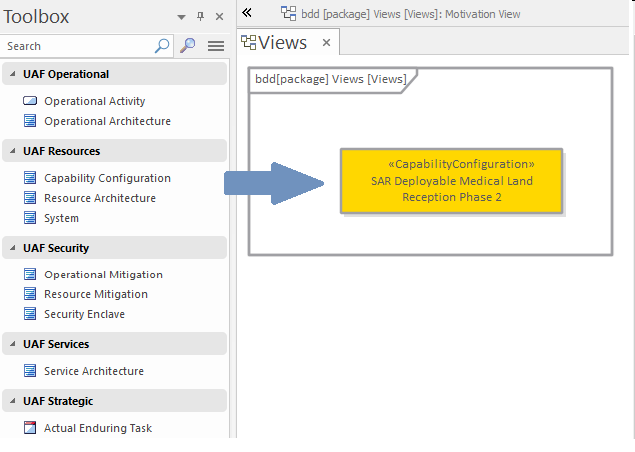Close the Views diagram tab
635x452 pixels.
pos(327,43)
